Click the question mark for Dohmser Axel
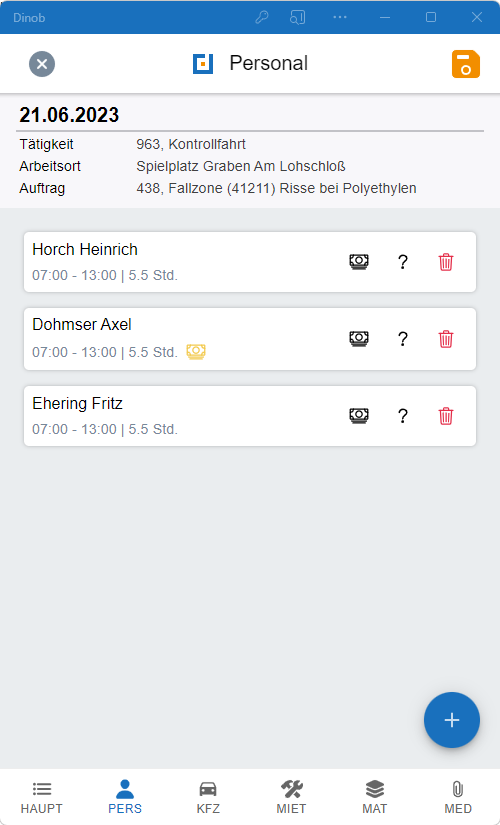Image resolution: width=500 pixels, height=825 pixels. click(403, 338)
